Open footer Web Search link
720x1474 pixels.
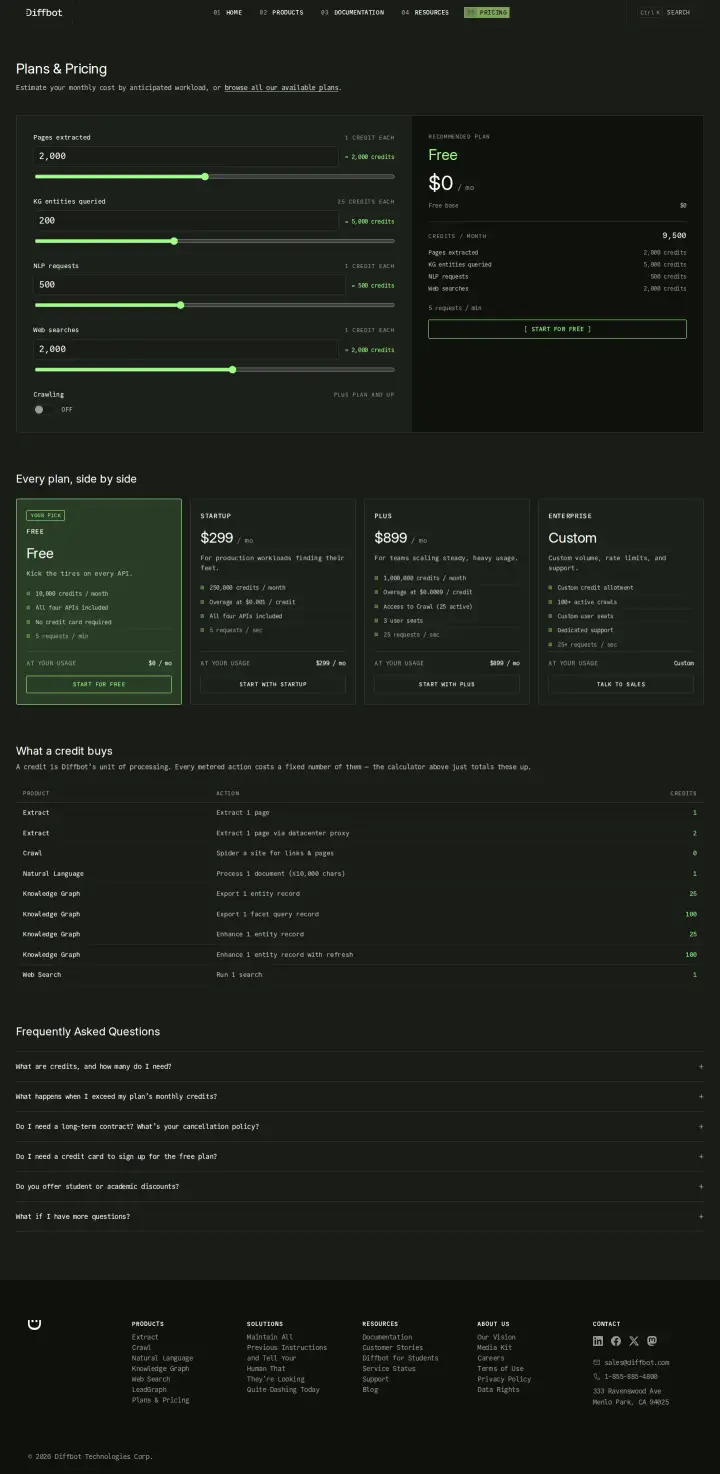(151, 1379)
